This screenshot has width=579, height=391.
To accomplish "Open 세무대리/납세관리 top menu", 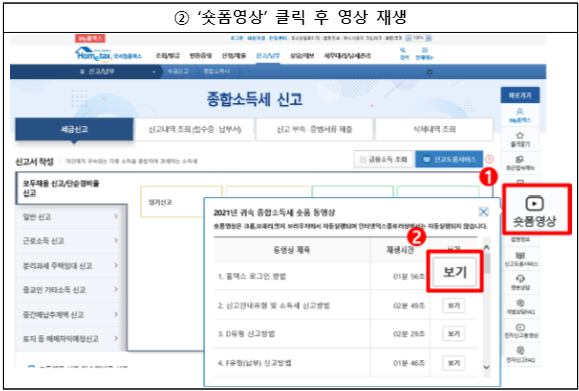I will [x=347, y=56].
